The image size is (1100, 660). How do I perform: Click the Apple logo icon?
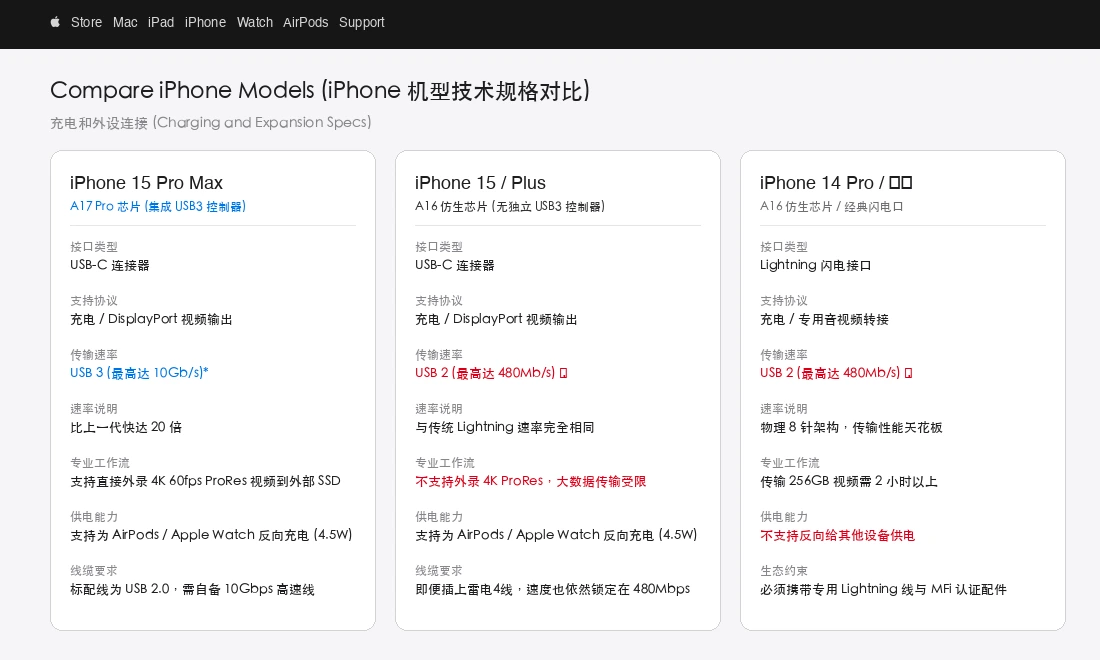[x=55, y=22]
